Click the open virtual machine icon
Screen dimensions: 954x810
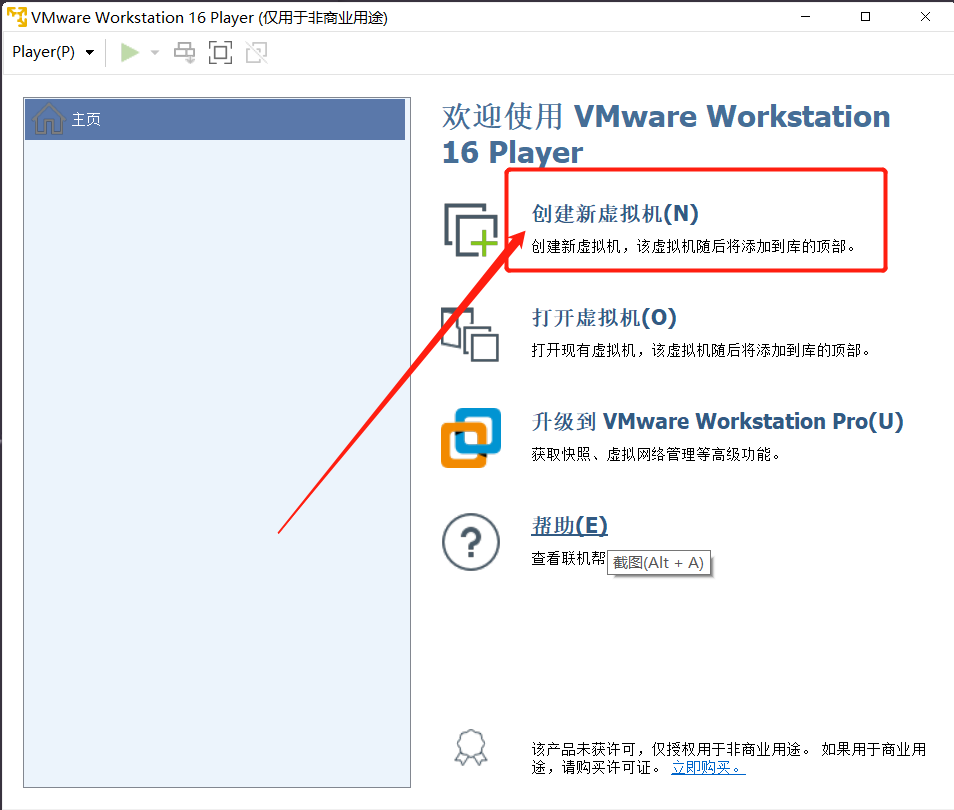[470, 334]
